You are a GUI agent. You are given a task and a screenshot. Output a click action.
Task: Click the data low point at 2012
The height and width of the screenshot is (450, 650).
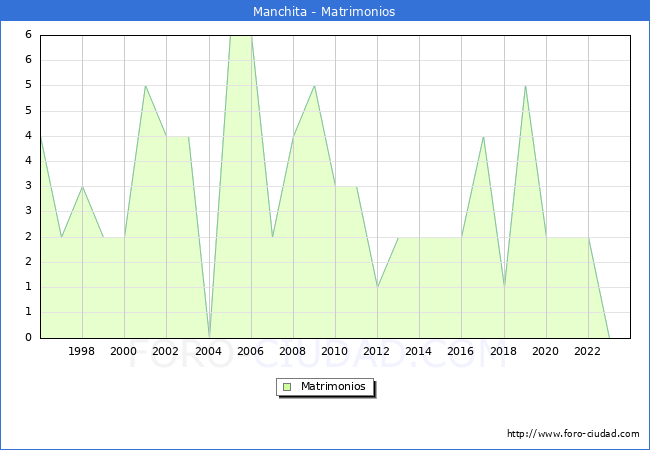(377, 287)
